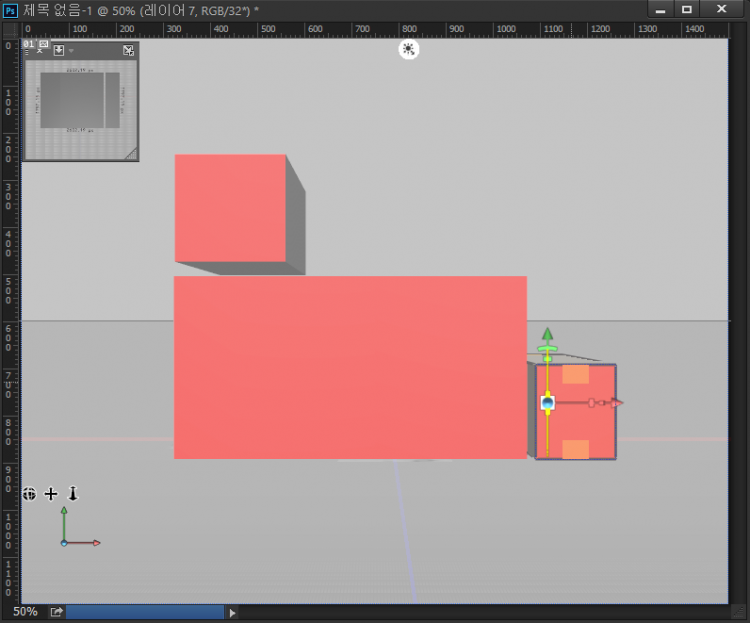The image size is (750, 623).
Task: Click the 3D camera pan icon
Action: point(51,493)
